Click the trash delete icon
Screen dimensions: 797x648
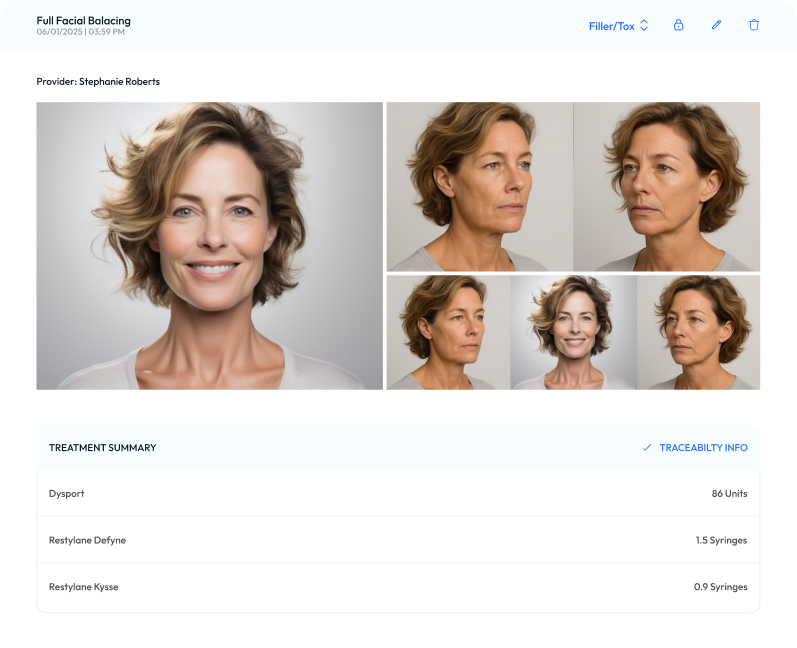pyautogui.click(x=754, y=25)
